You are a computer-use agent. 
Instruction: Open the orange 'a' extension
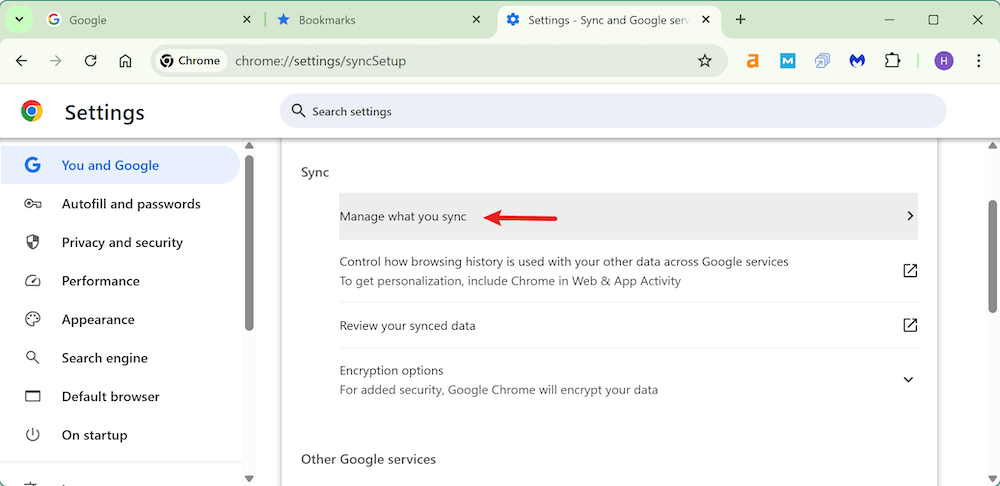coord(753,61)
